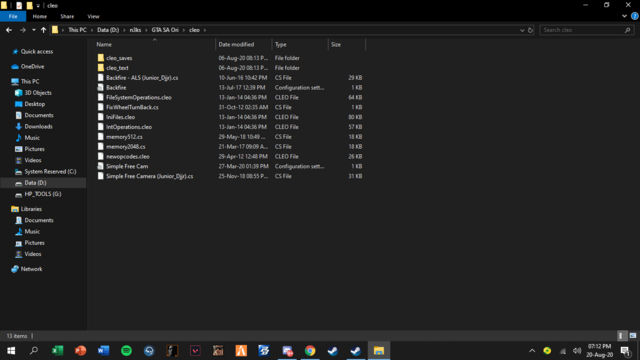Open the Windows Start menu
Image resolution: width=640 pixels, height=360 pixels.
pos(11,351)
